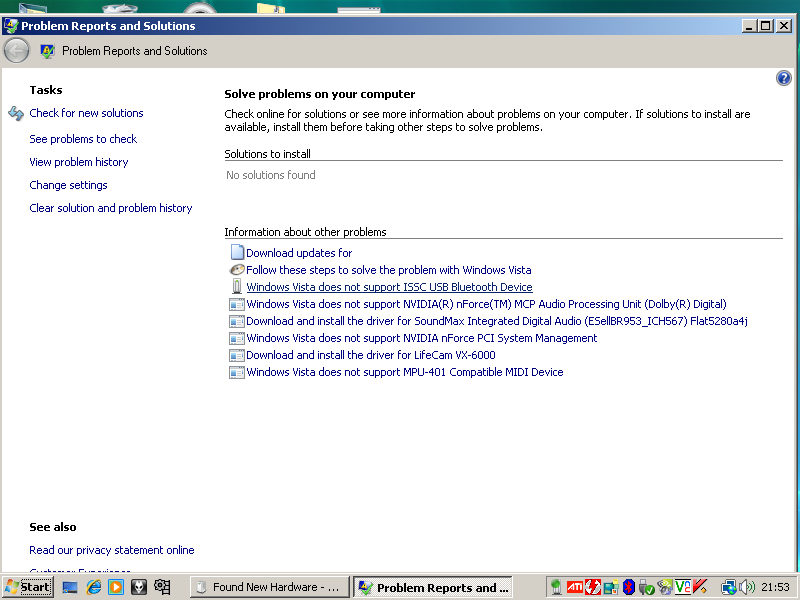Close the Problem Reports and Solutions window
This screenshot has width=800, height=600.
point(784,26)
